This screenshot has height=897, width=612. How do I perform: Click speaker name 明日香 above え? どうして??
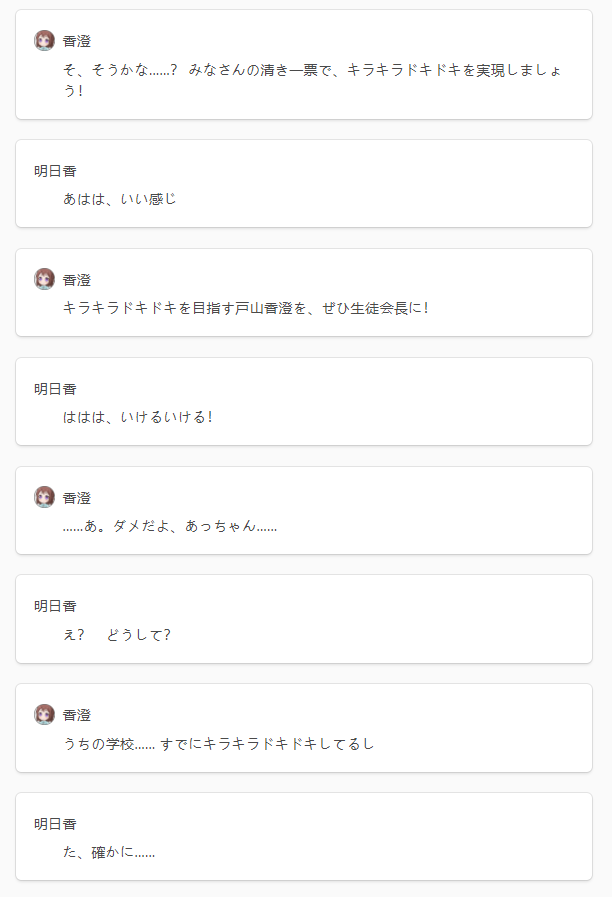click(x=55, y=606)
